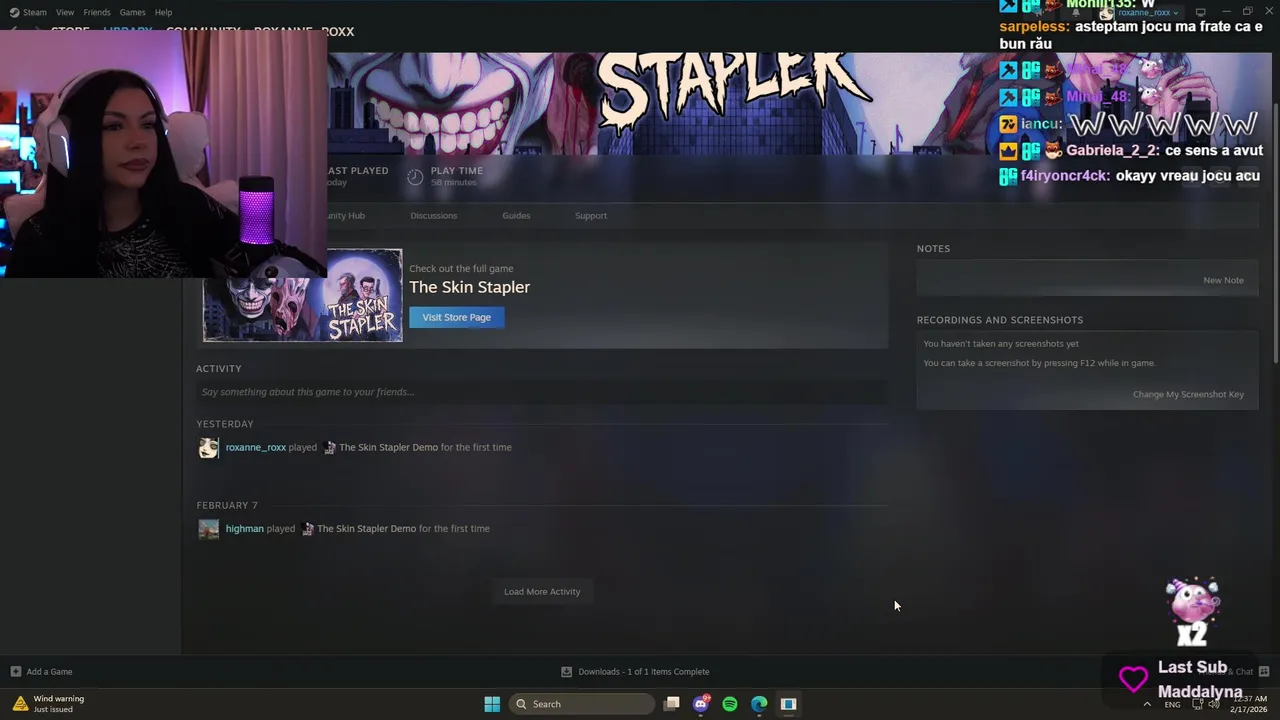Click the Downloads icon in the bottom bar

coord(566,672)
